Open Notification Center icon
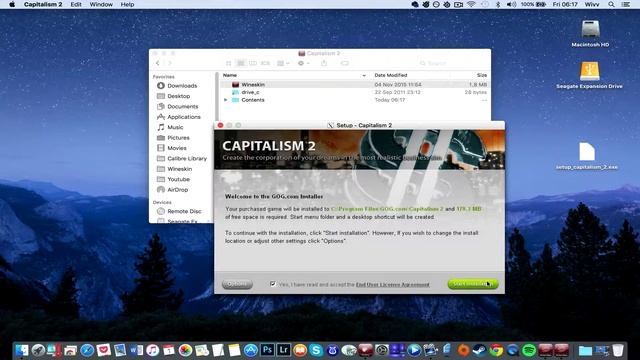 (625, 4)
